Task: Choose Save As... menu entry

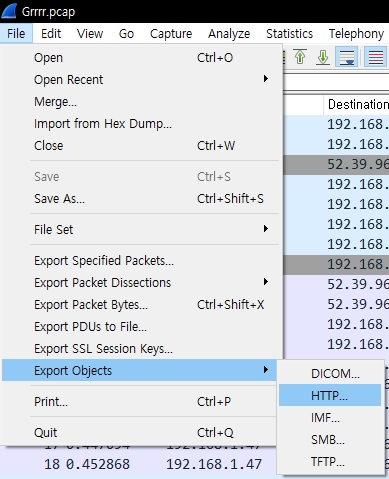Action: click(x=140, y=199)
